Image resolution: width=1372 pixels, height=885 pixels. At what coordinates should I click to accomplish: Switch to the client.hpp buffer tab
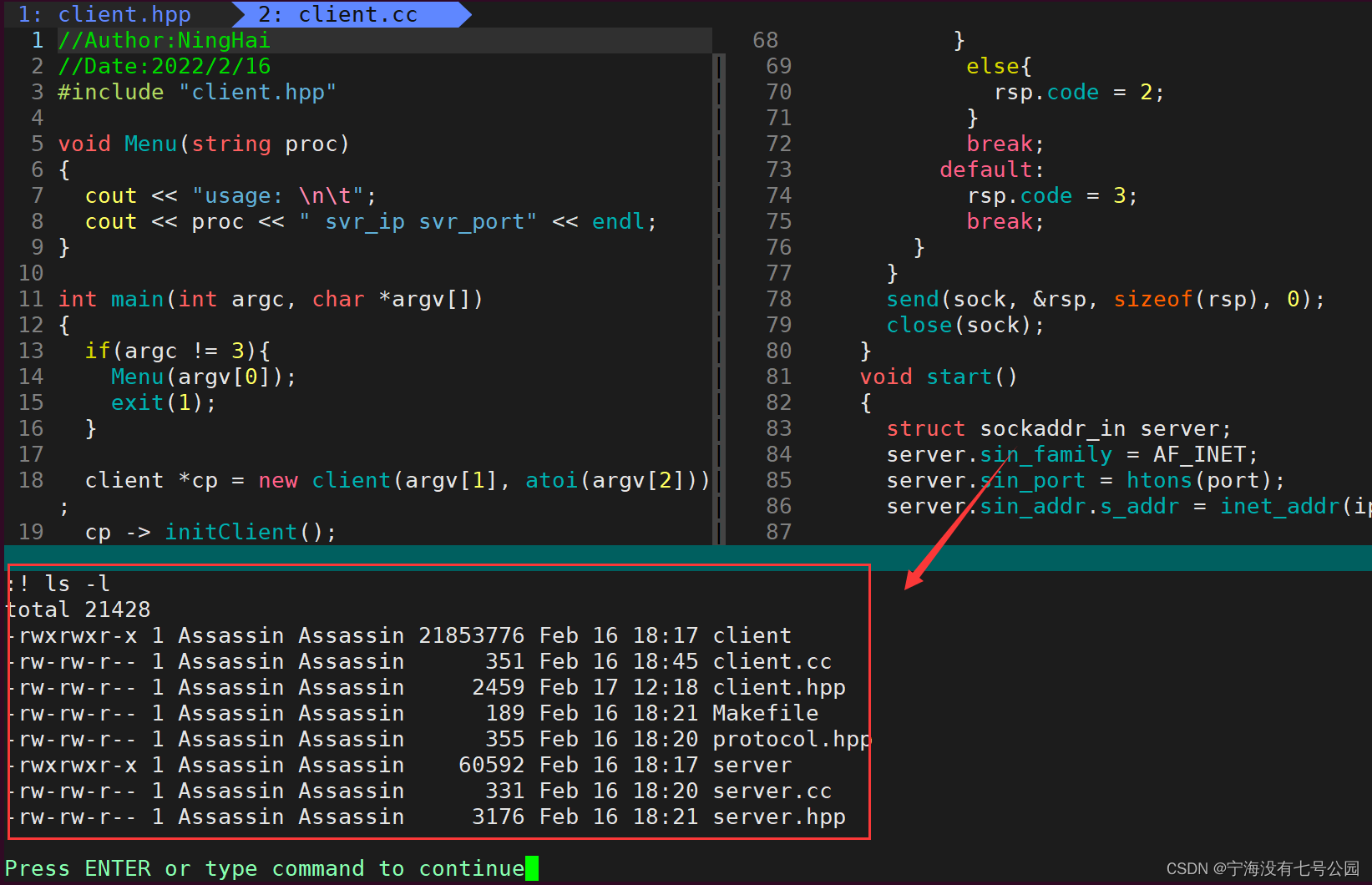pyautogui.click(x=104, y=14)
